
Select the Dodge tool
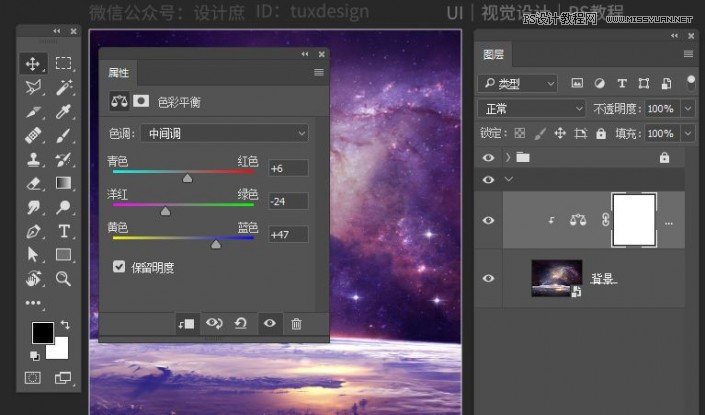pyautogui.click(x=63, y=207)
